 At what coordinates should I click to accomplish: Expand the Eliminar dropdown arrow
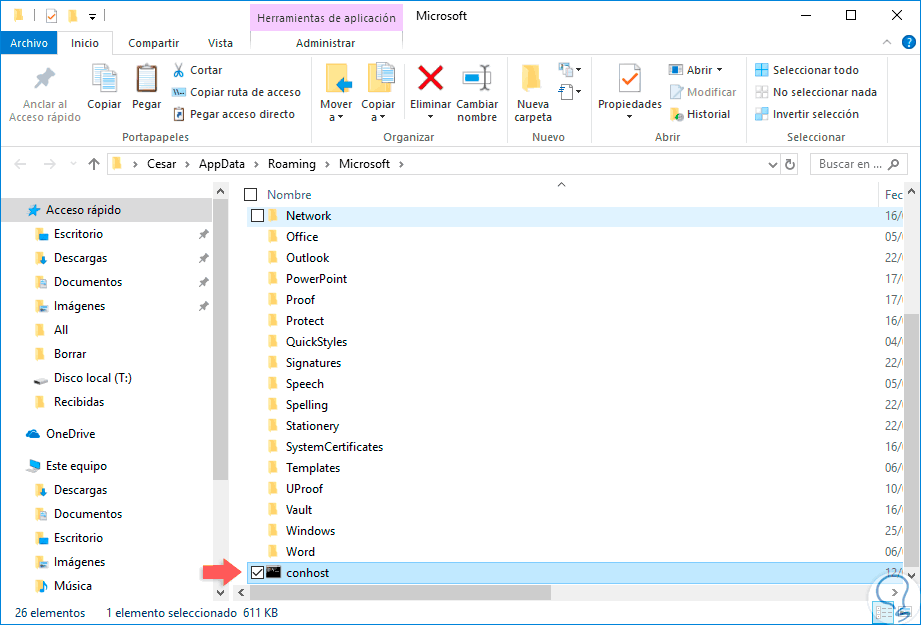click(x=430, y=117)
